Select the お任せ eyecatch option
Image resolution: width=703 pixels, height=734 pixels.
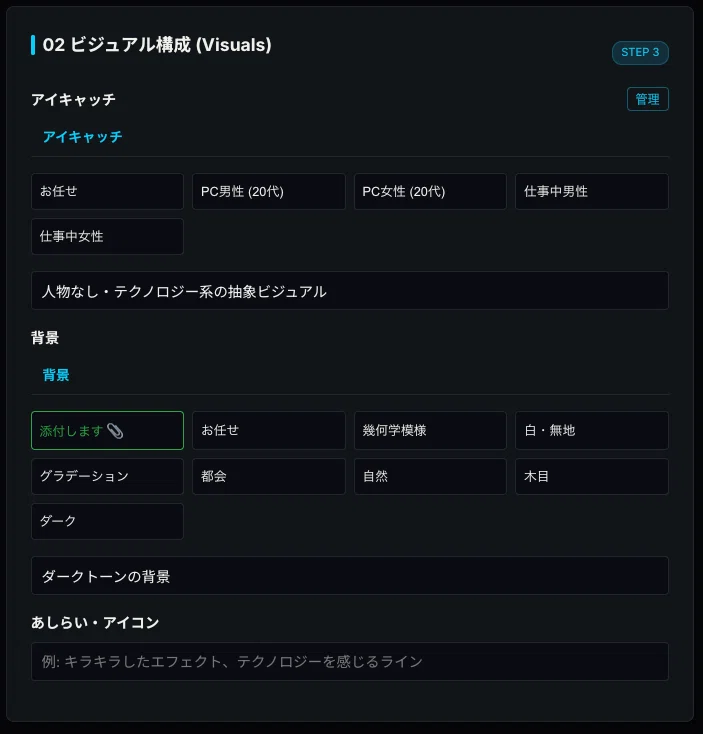(x=107, y=191)
